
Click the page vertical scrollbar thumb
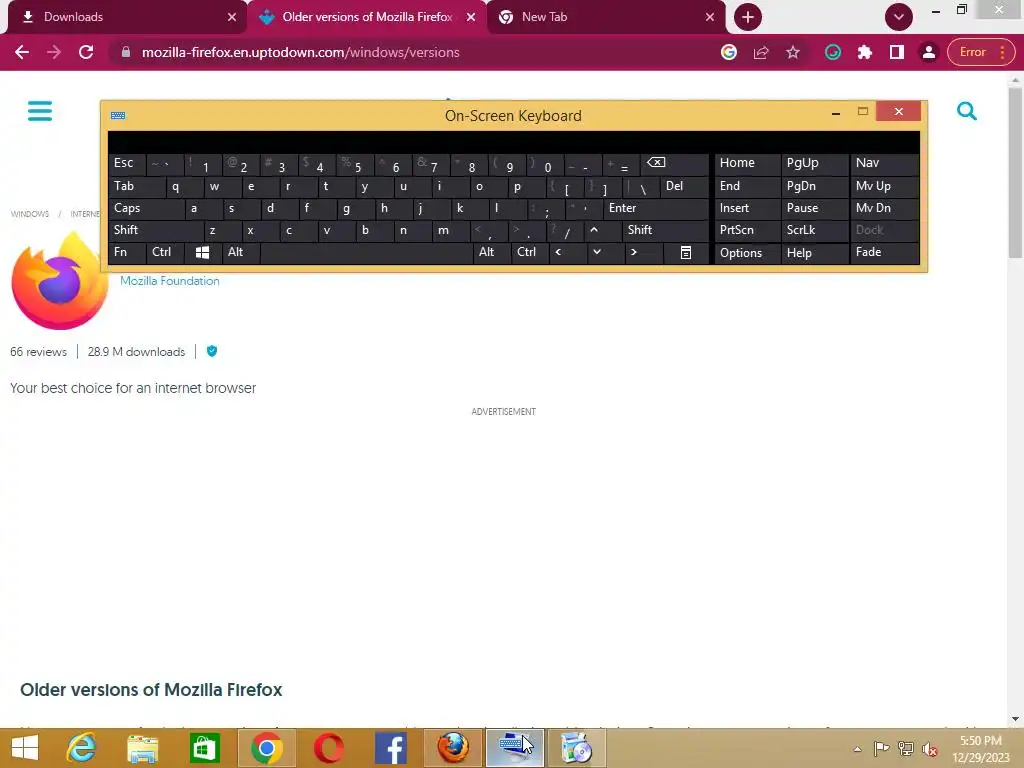tap(1015, 173)
